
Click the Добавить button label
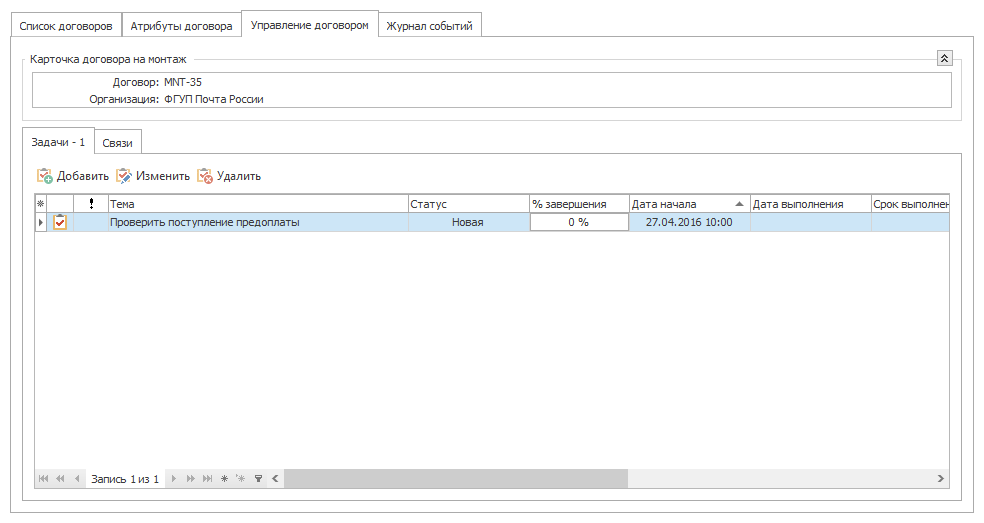[x=83, y=176]
